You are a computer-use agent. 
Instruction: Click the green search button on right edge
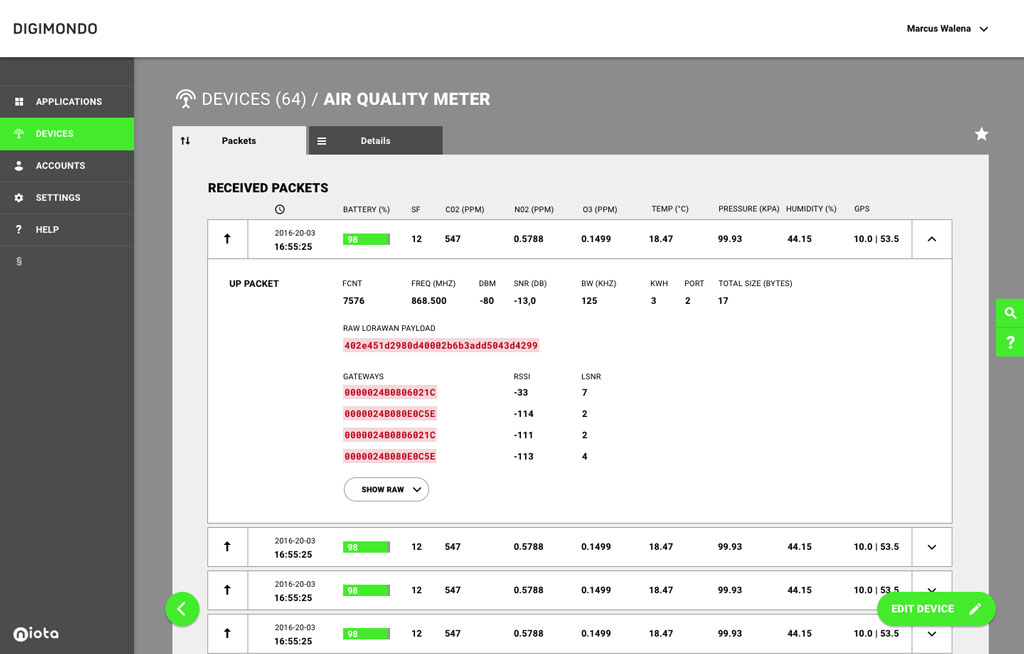[1010, 313]
